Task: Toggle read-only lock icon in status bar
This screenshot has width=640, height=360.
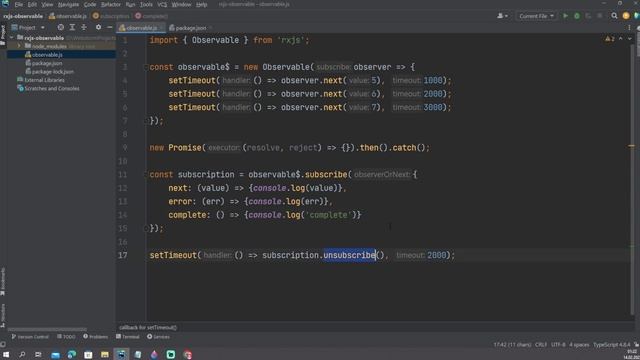Action: click(x=636, y=344)
